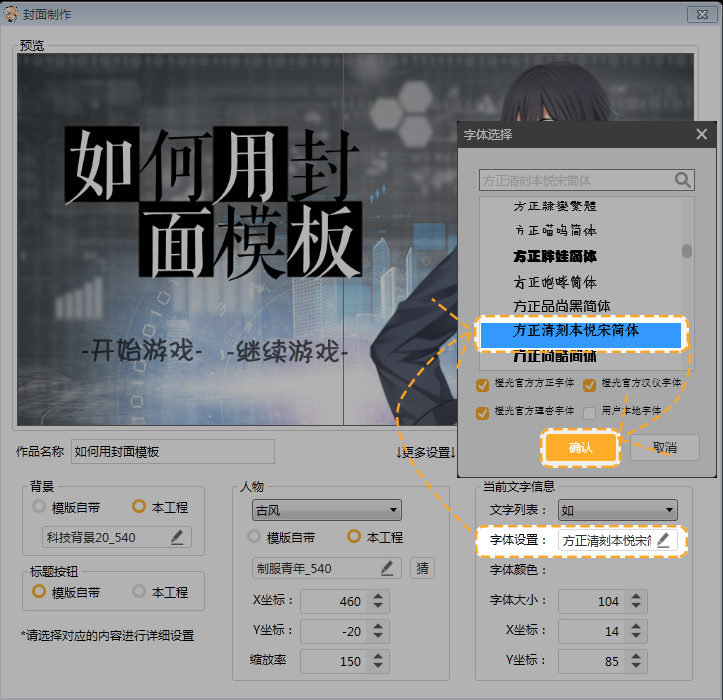Click the 猜 button
Viewport: 723px width, 700px height.
click(422, 568)
